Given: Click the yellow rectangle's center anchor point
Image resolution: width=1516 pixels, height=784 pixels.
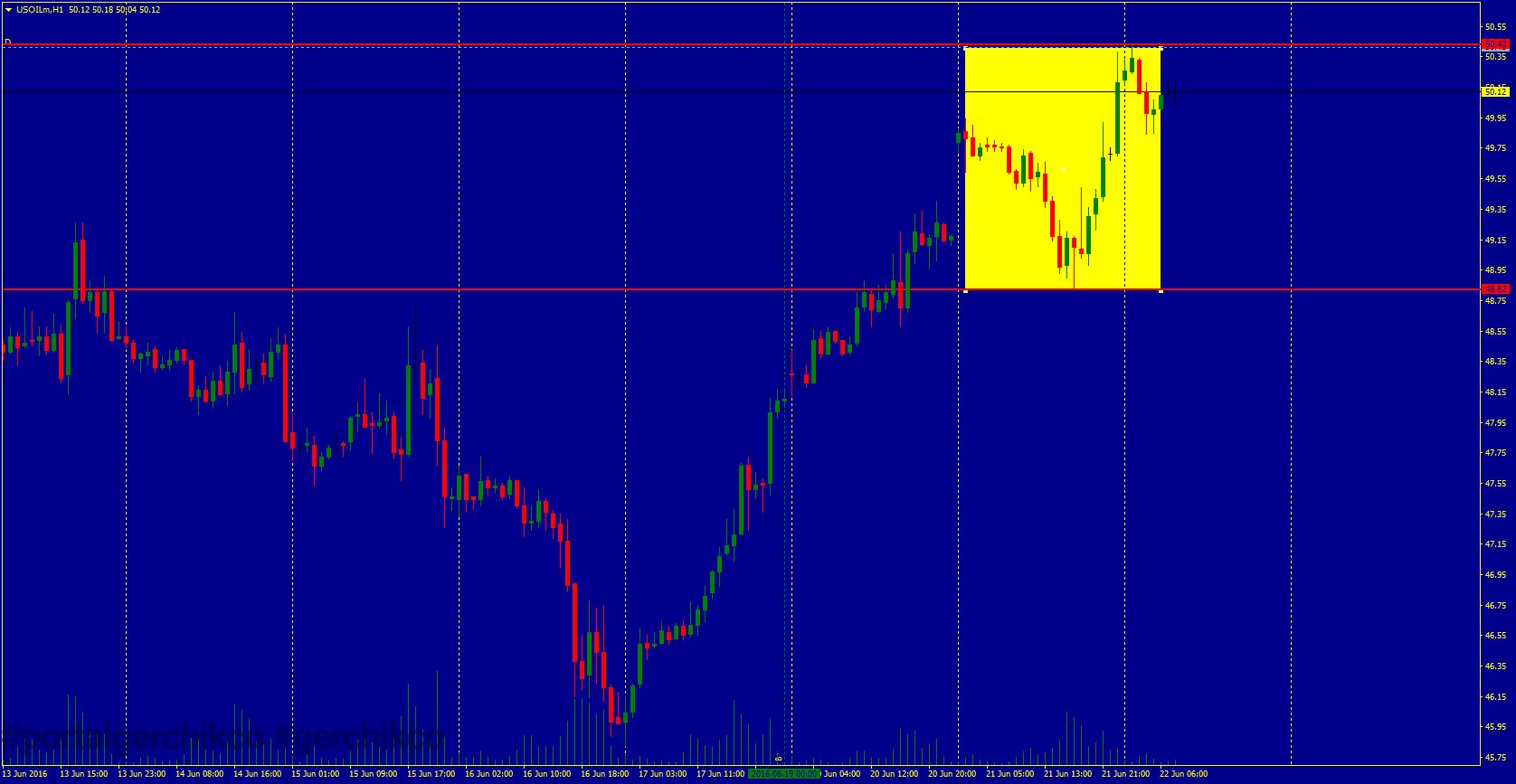Looking at the screenshot, I should (1063, 169).
